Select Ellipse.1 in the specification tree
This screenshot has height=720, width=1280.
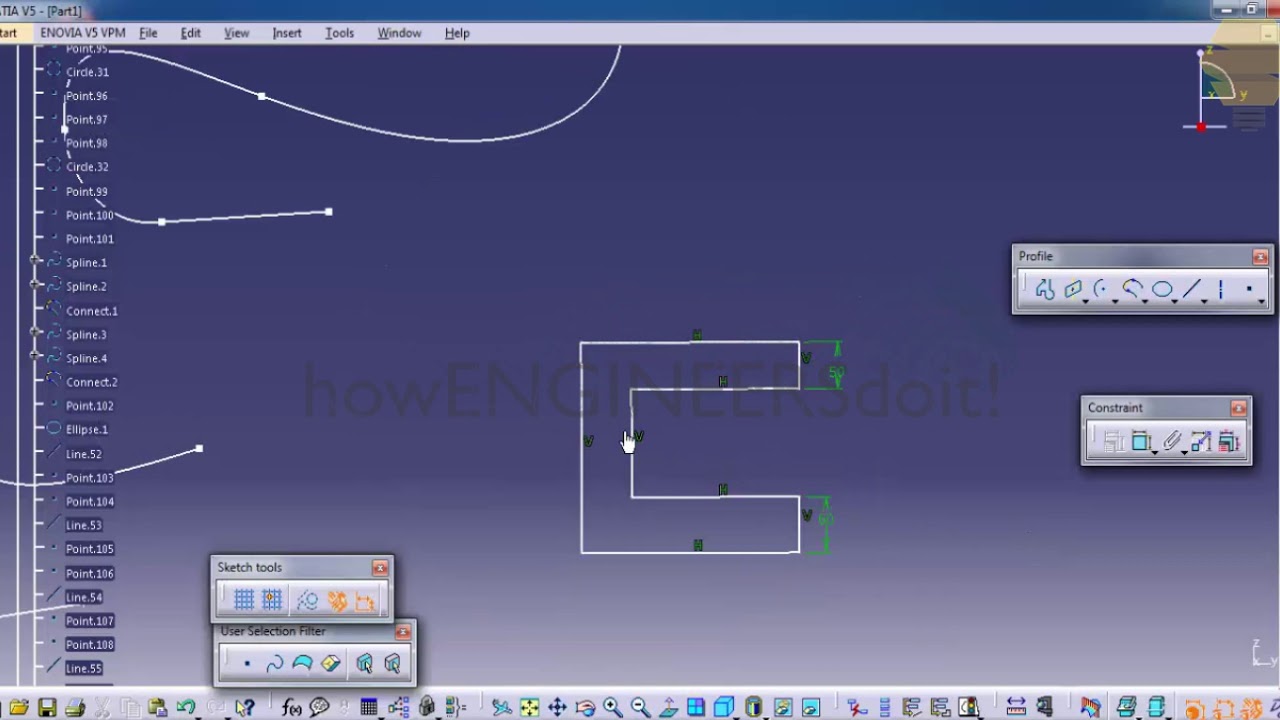[x=86, y=429]
